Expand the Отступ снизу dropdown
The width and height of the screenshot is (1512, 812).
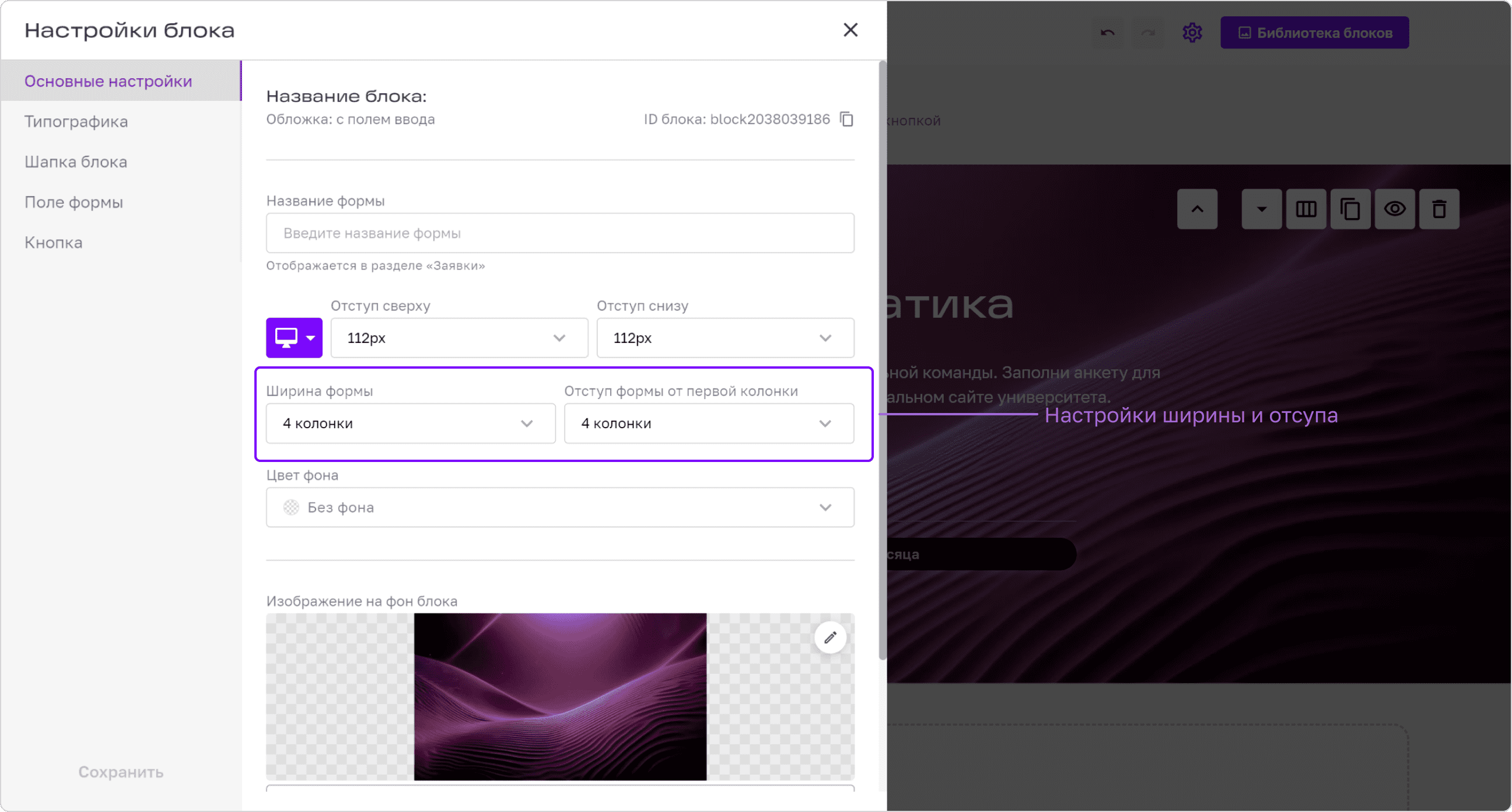point(726,338)
